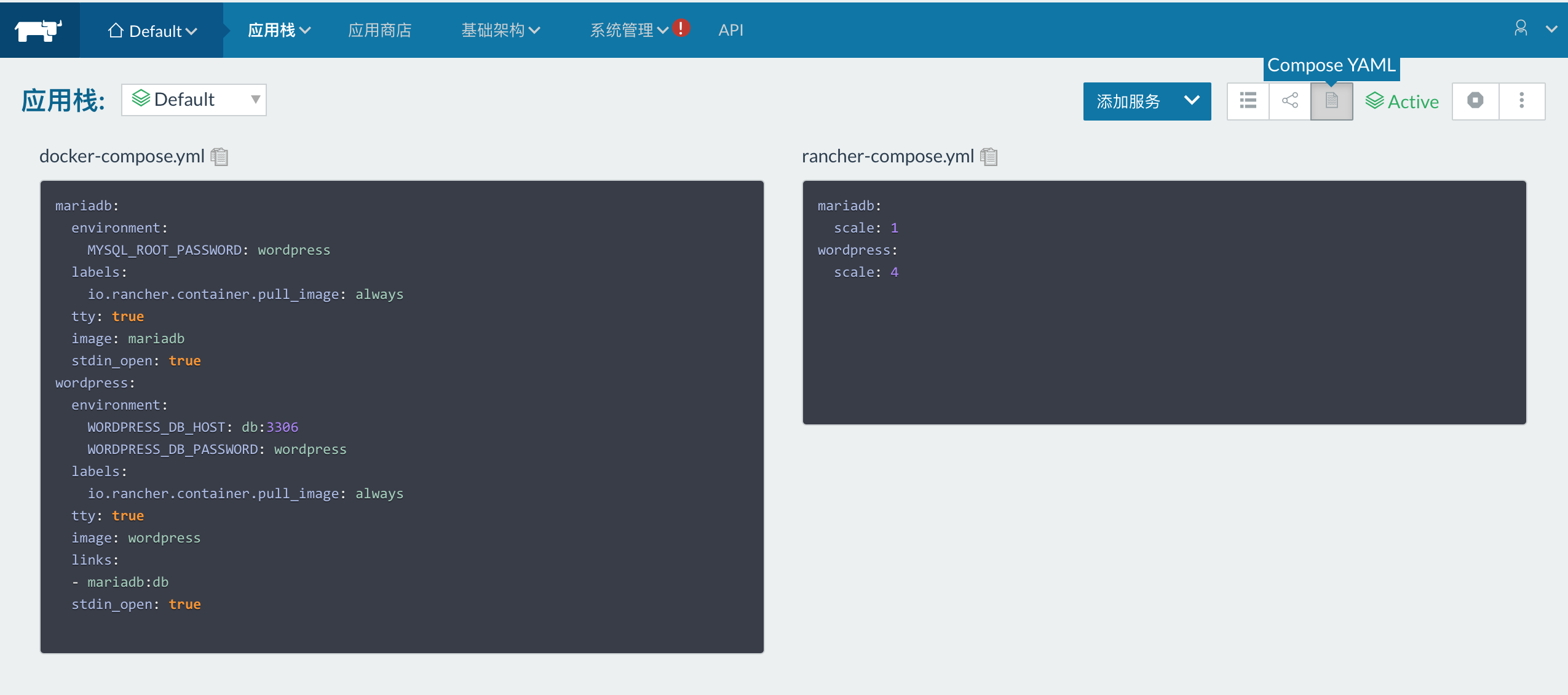The image size is (1568, 695).
Task: Switch to the link graph view
Action: tap(1290, 101)
